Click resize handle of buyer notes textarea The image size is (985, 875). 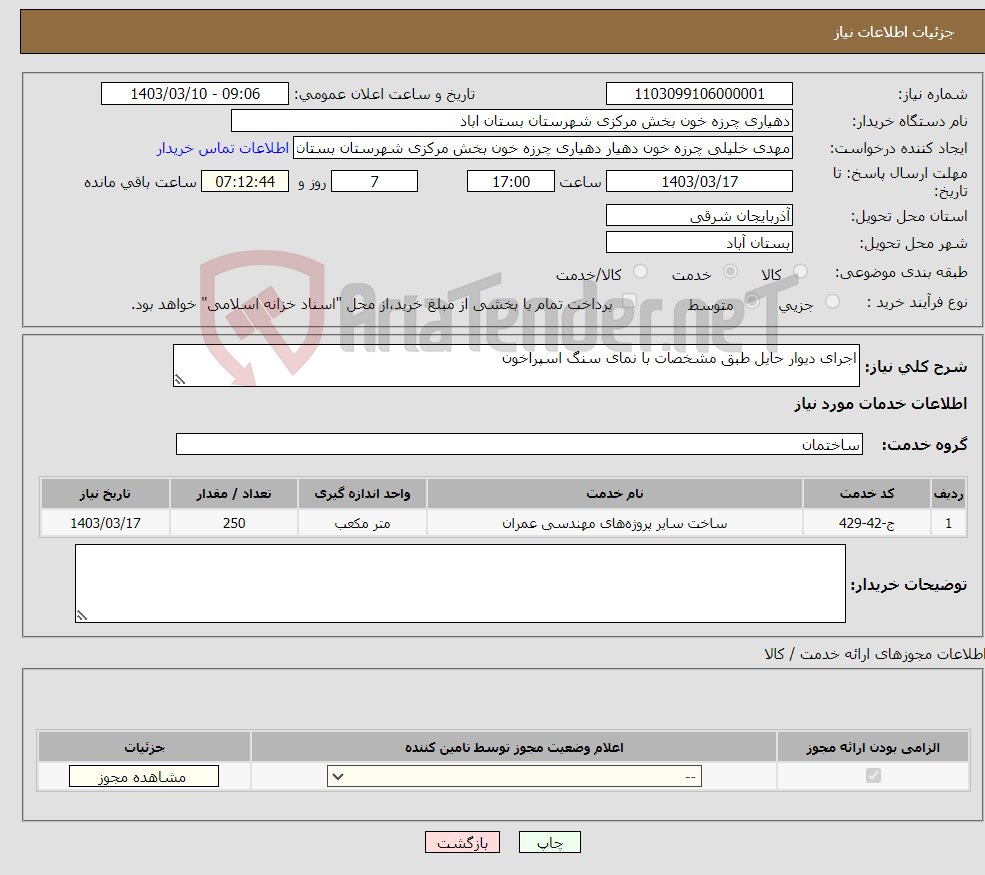tap(82, 616)
